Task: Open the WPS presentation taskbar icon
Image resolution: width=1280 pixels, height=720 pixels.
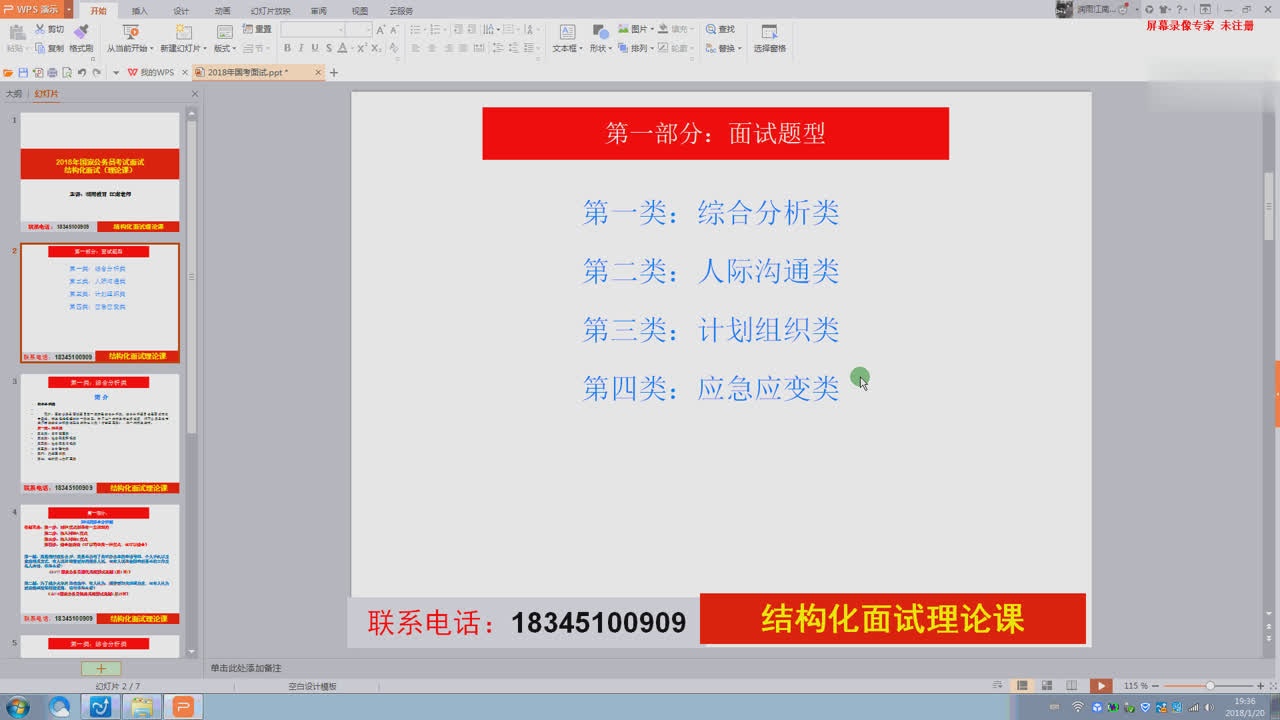Action: click(x=183, y=707)
